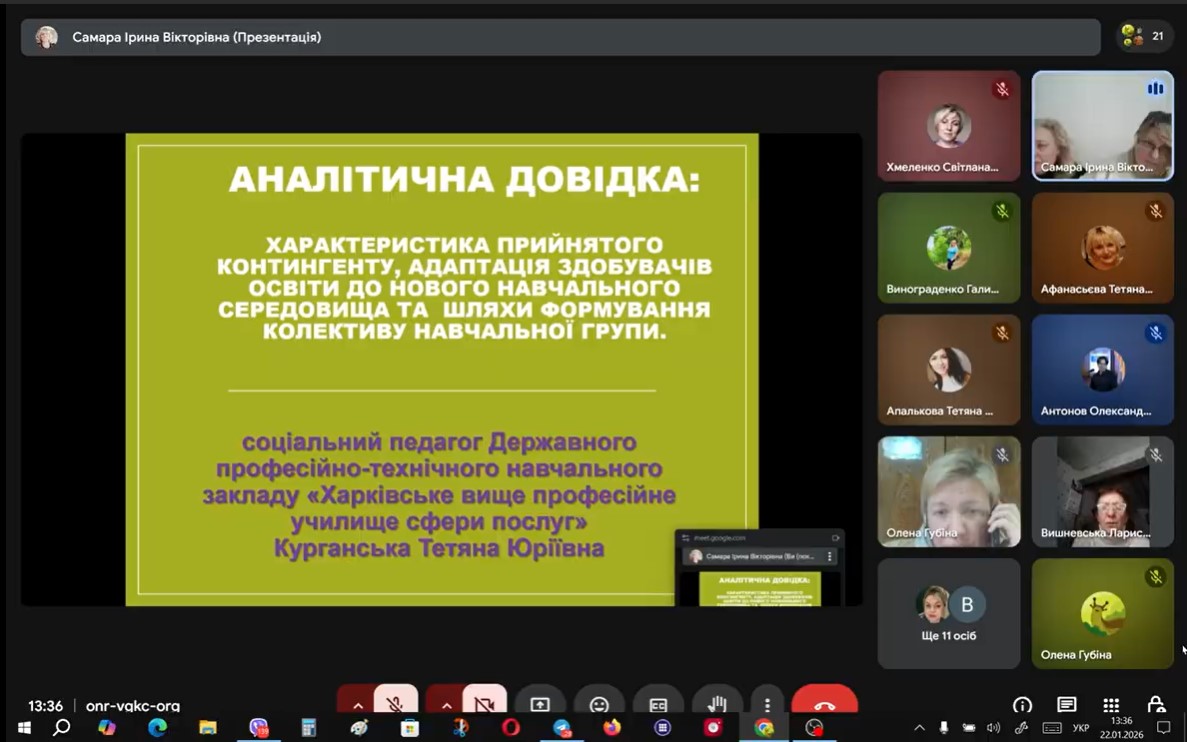Click the share screen icon

[540, 704]
